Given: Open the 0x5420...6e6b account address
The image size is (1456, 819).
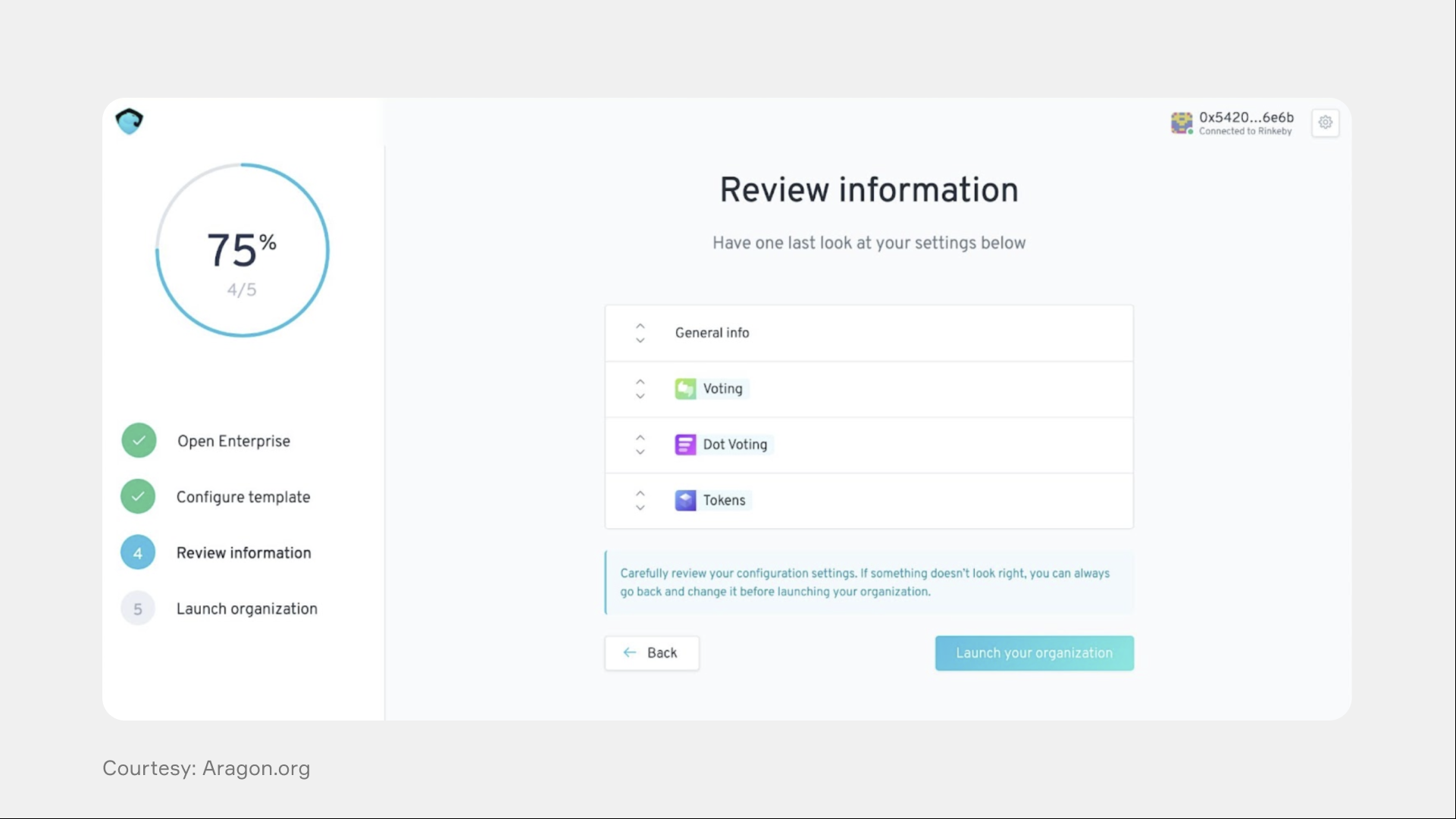Looking at the screenshot, I should (x=1246, y=117).
